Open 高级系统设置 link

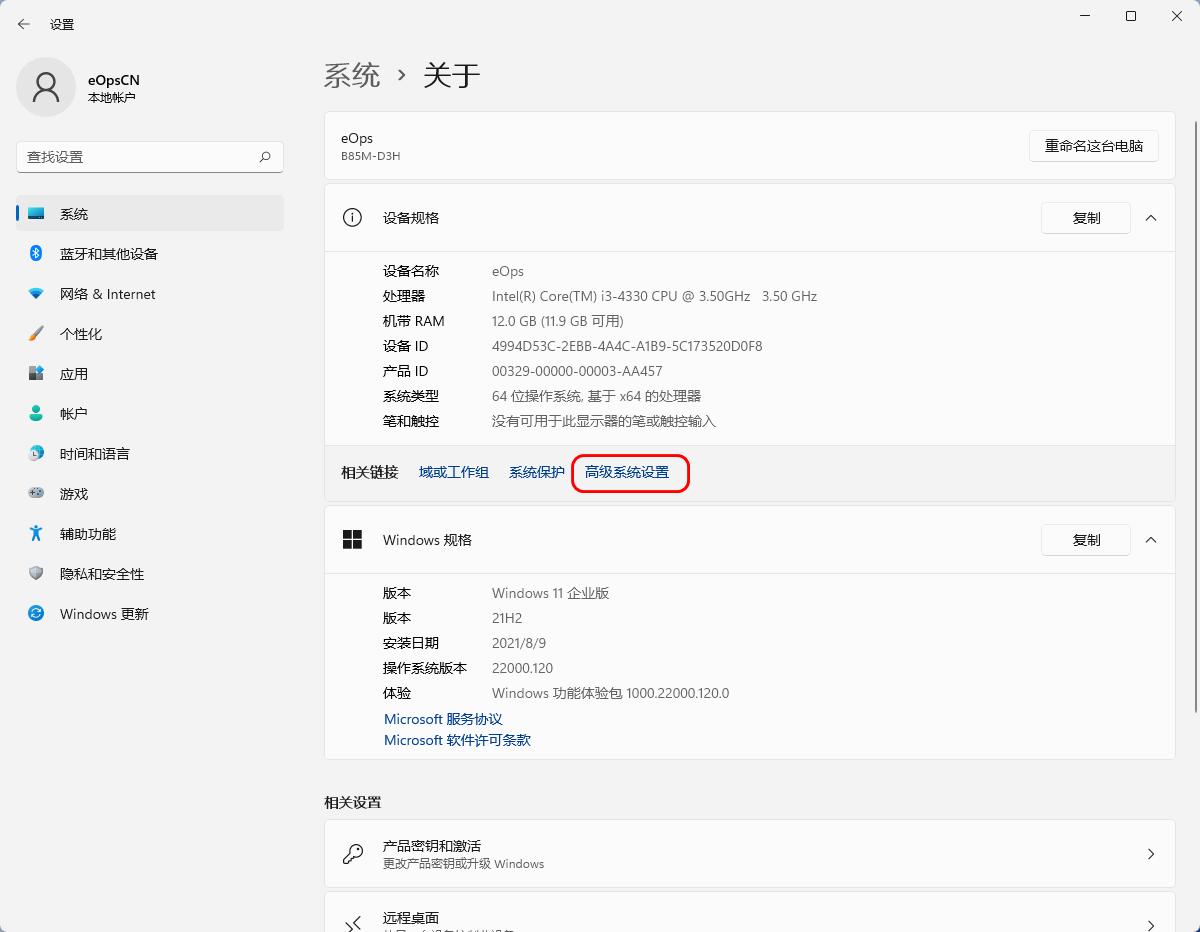coord(630,472)
